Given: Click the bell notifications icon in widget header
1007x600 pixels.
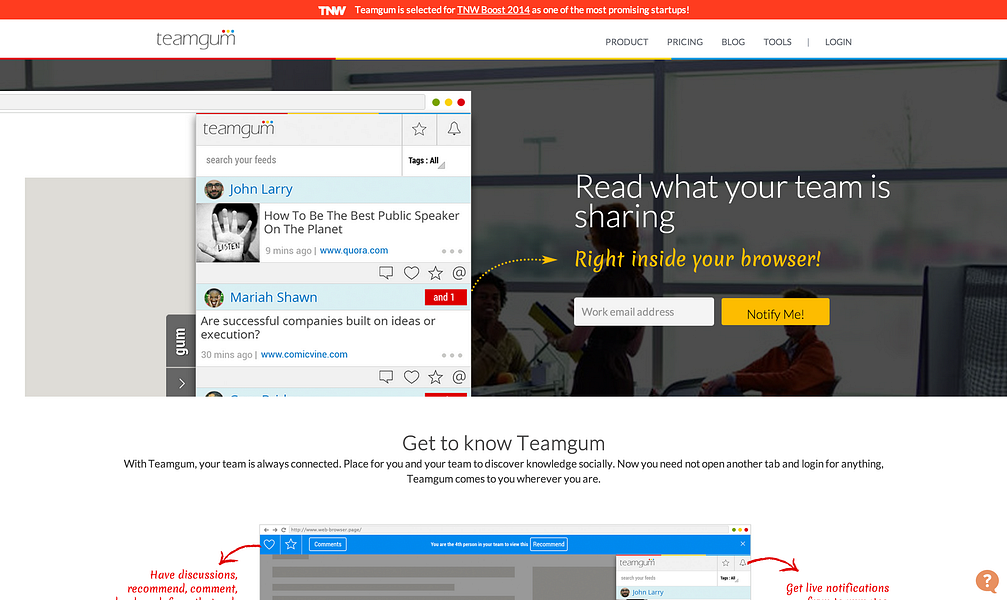Looking at the screenshot, I should tap(454, 129).
